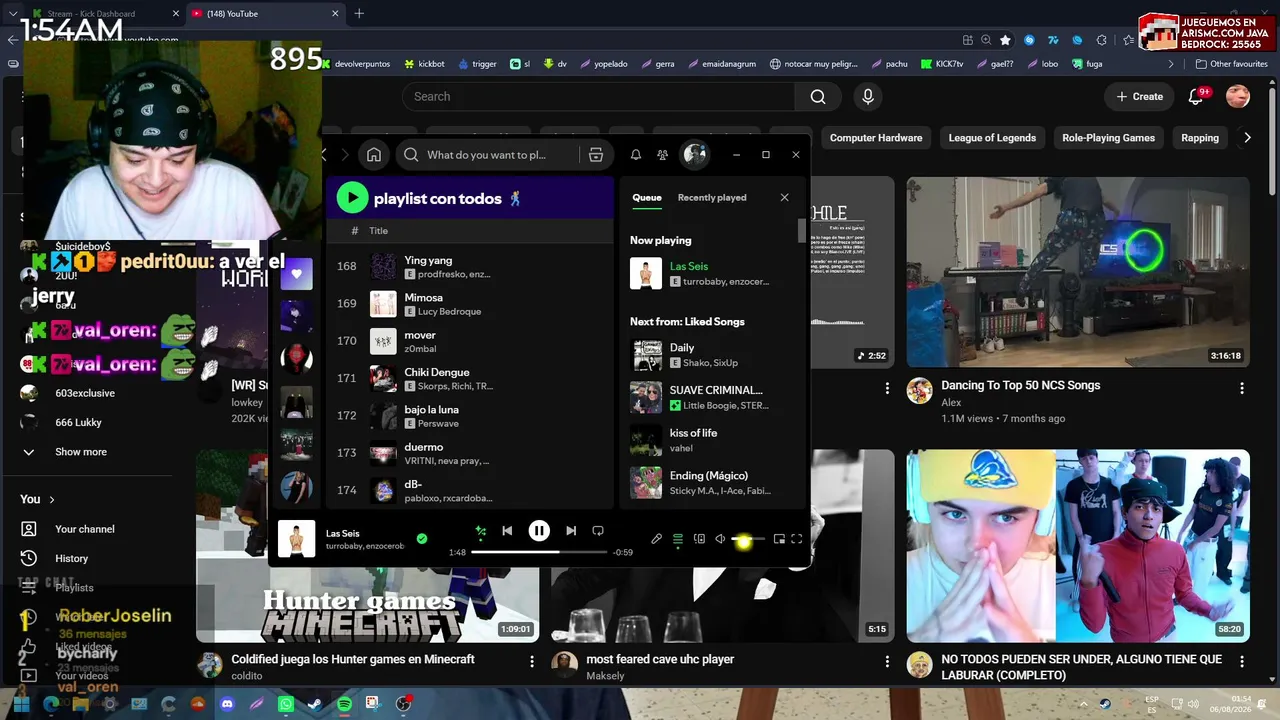
Task: Start YouTube voice search microphone
Action: click(x=868, y=97)
